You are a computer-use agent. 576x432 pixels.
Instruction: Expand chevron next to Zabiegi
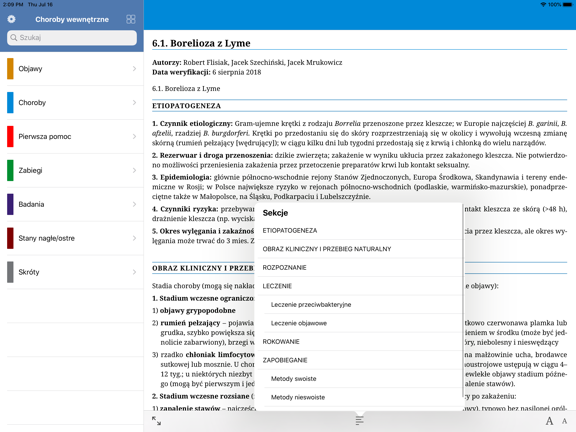134,170
